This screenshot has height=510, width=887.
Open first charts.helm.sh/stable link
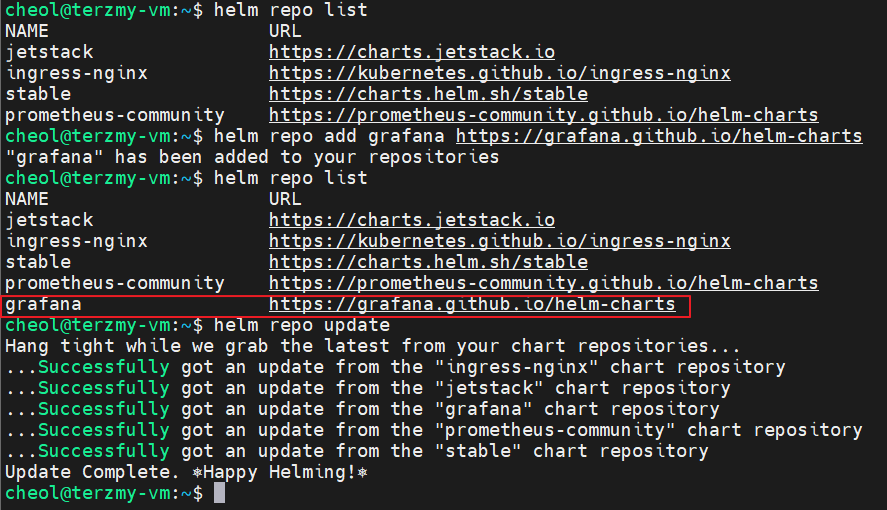pos(428,94)
